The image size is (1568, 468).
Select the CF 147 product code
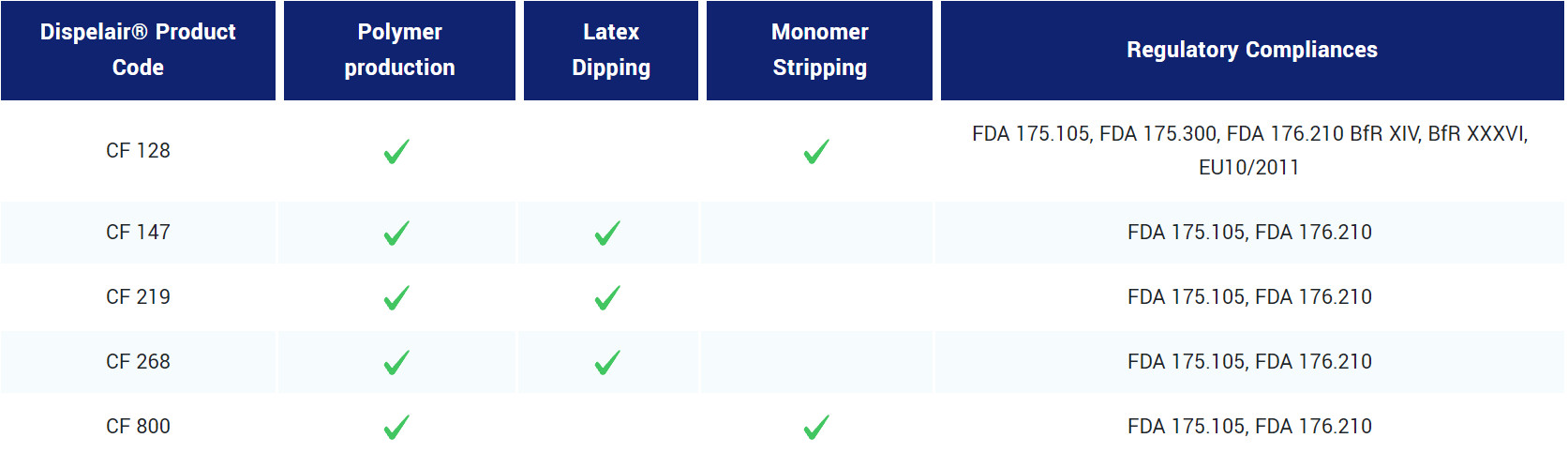pyautogui.click(x=138, y=233)
